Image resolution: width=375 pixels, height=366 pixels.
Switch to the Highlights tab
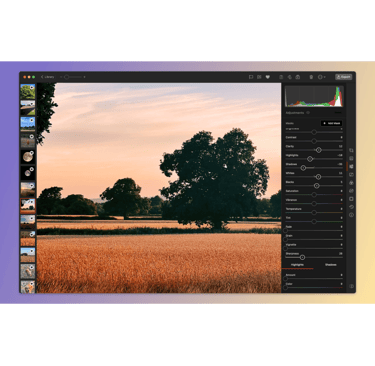(297, 265)
